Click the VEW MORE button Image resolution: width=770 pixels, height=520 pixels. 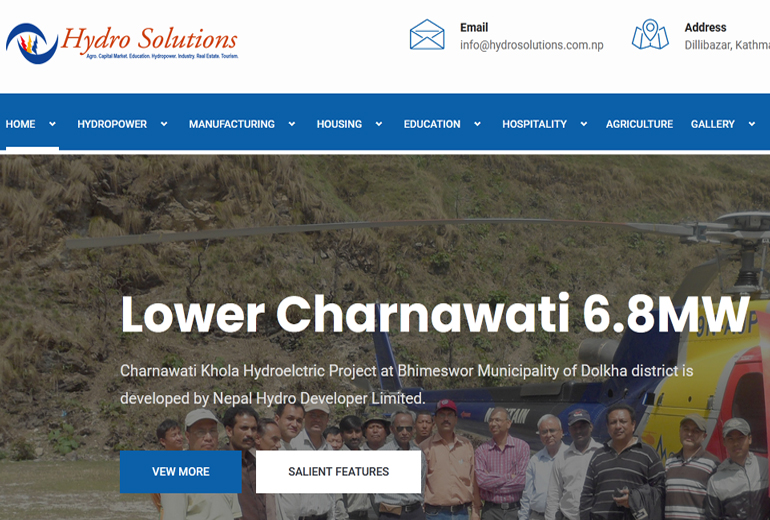pos(181,472)
